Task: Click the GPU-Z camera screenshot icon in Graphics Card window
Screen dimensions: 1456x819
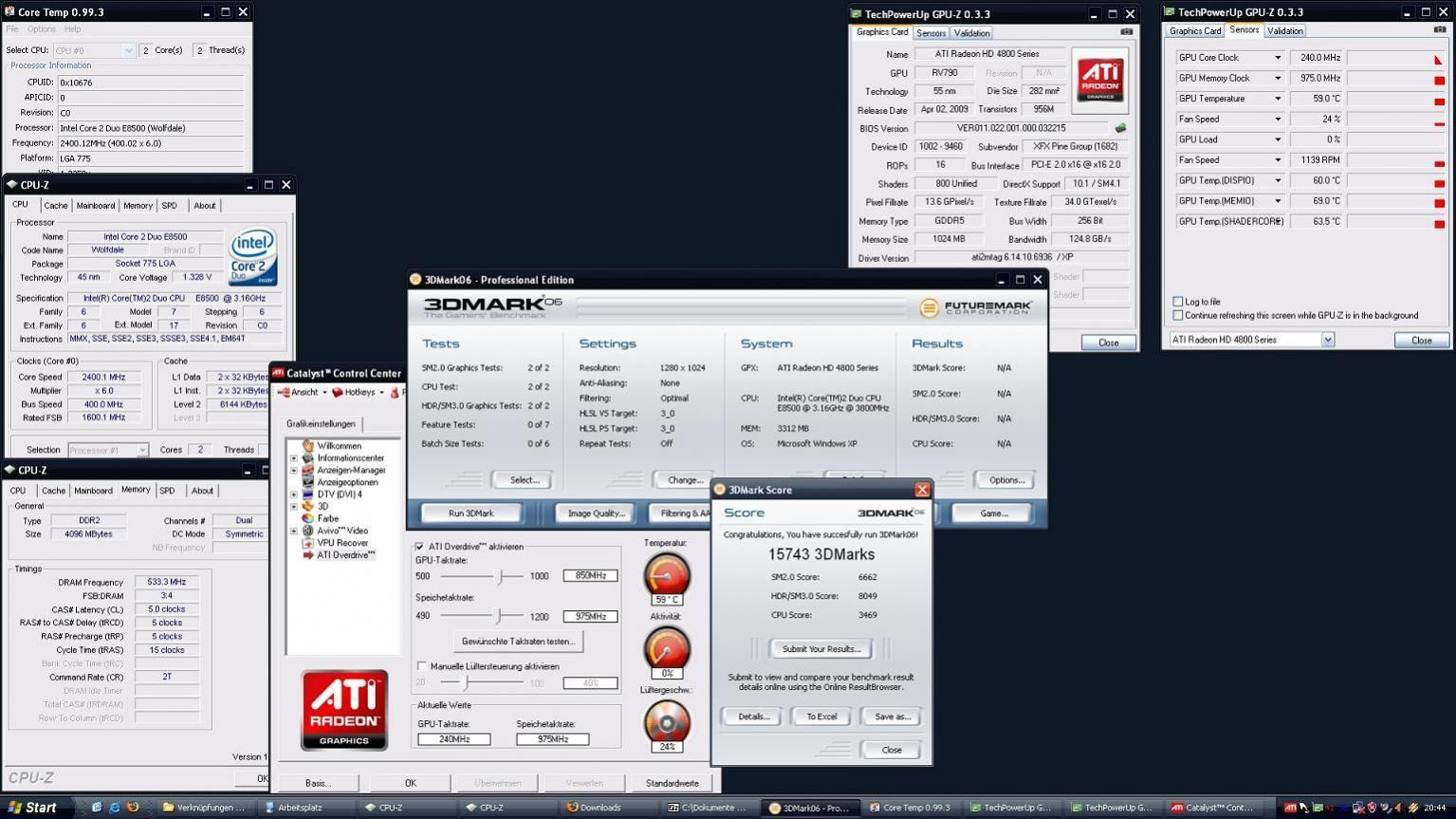Action: (x=1126, y=32)
